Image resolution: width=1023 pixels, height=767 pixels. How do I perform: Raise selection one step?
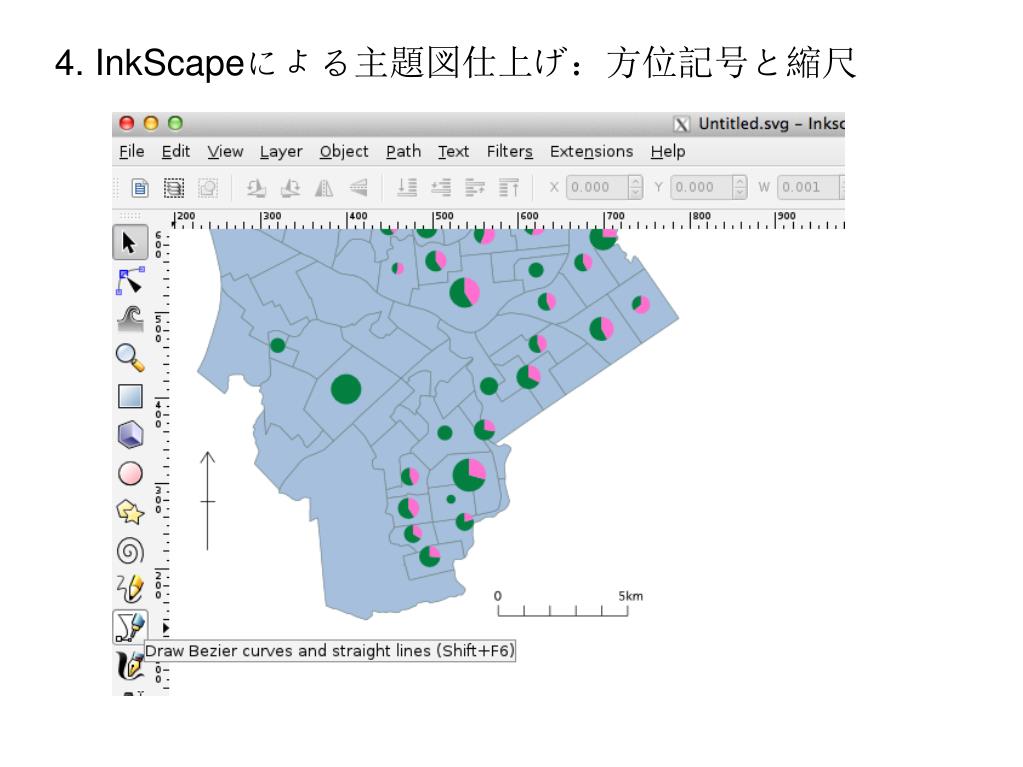click(475, 188)
